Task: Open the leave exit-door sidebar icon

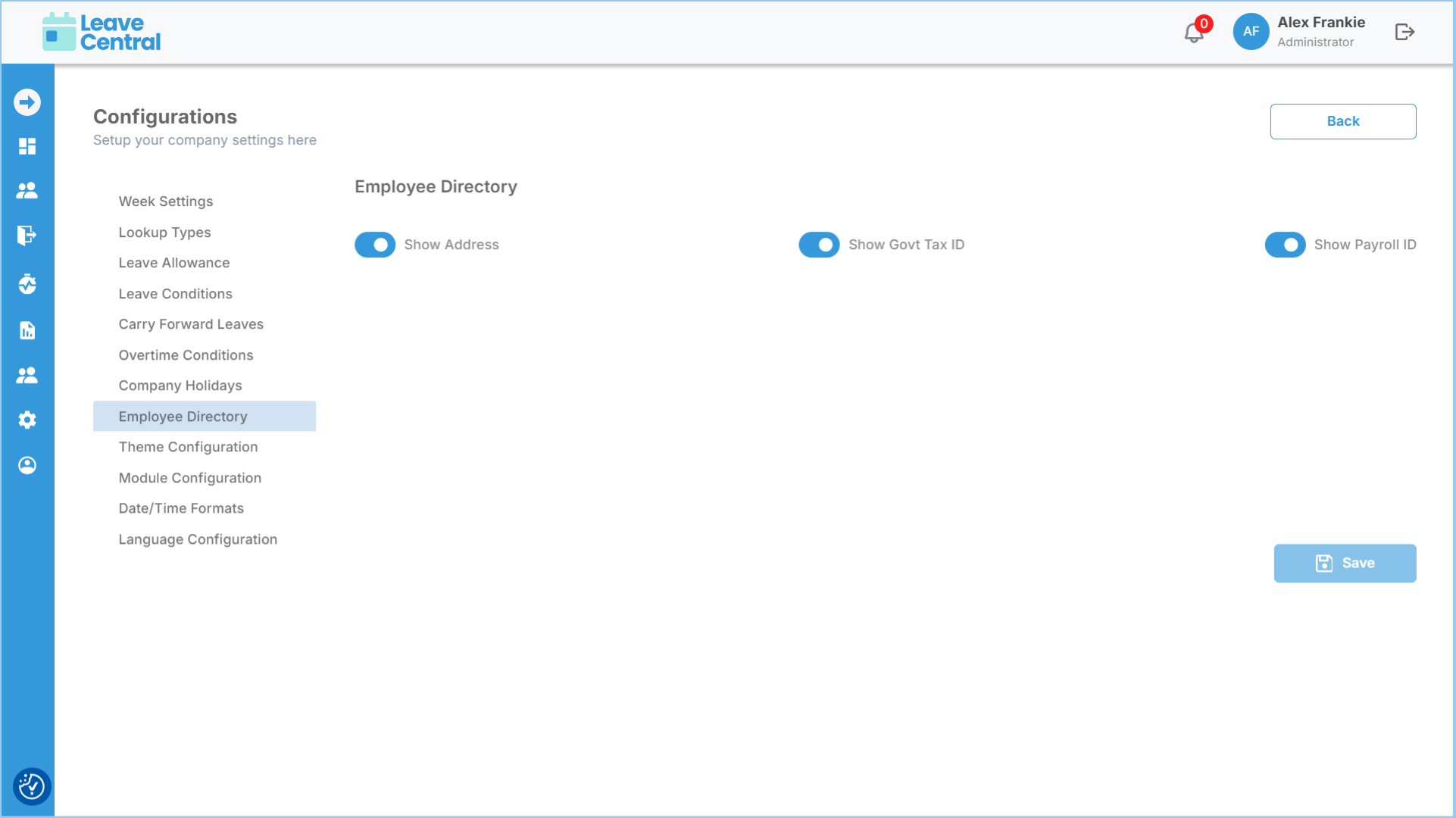Action: tap(27, 236)
